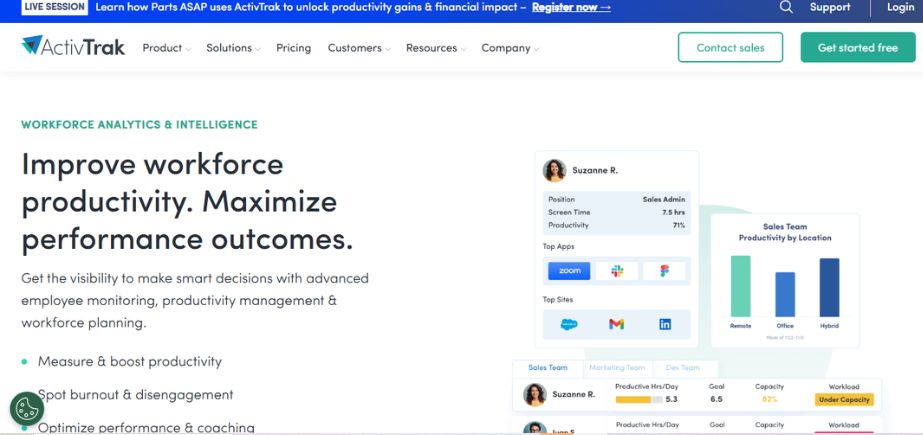Click the Slack app icon

617,271
